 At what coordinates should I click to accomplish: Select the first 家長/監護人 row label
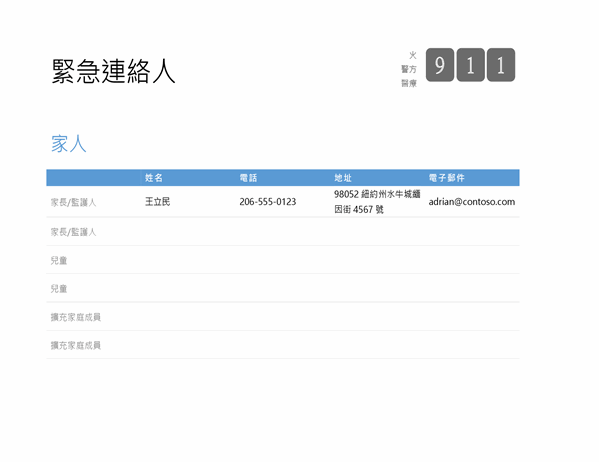pos(74,202)
